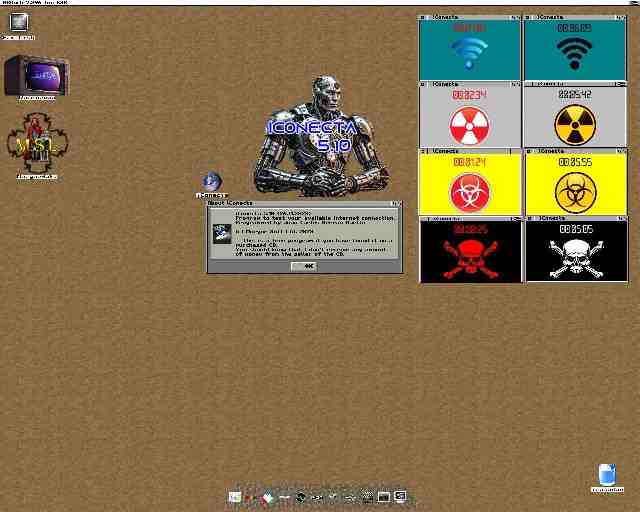Open the television monitor desktop icon

[x=36, y=75]
